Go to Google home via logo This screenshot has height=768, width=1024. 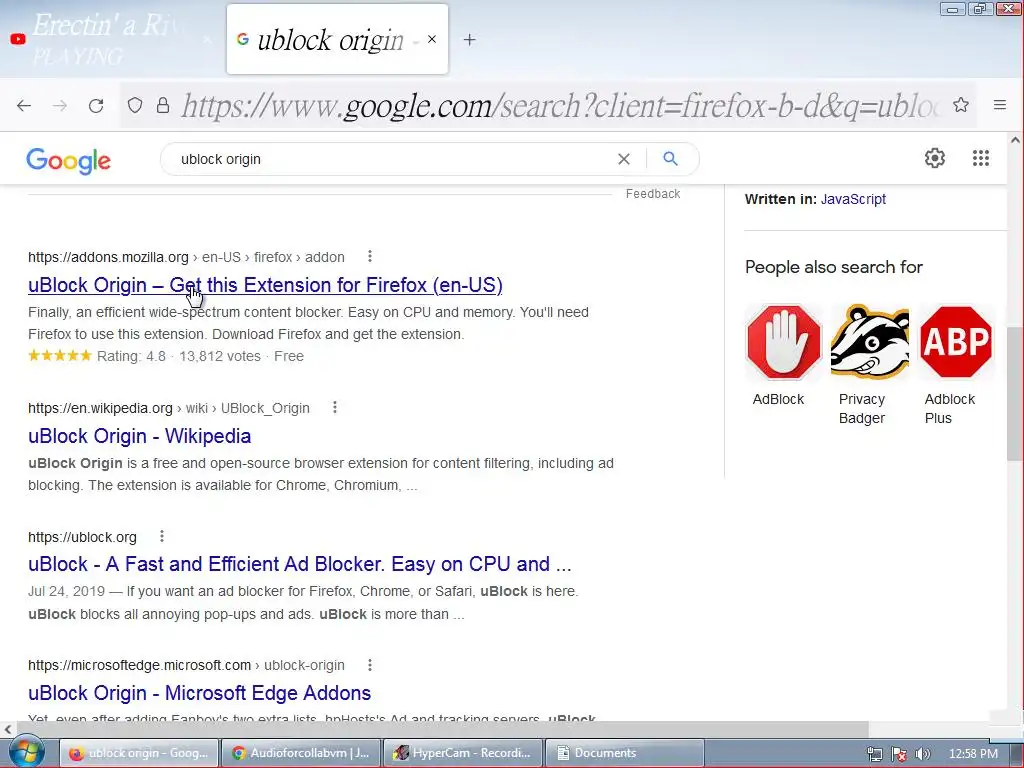(69, 160)
